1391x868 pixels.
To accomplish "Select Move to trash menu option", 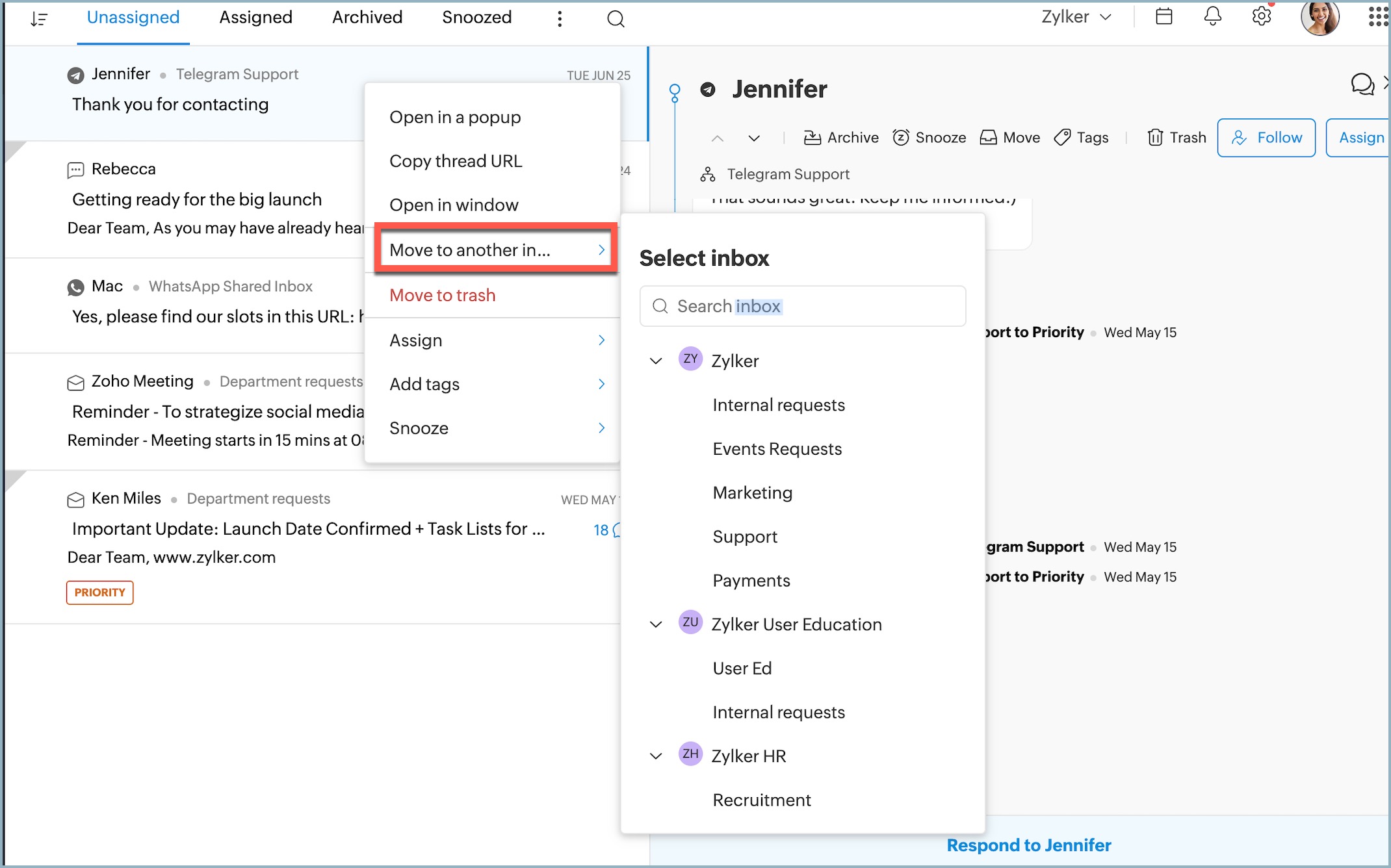I will (442, 295).
